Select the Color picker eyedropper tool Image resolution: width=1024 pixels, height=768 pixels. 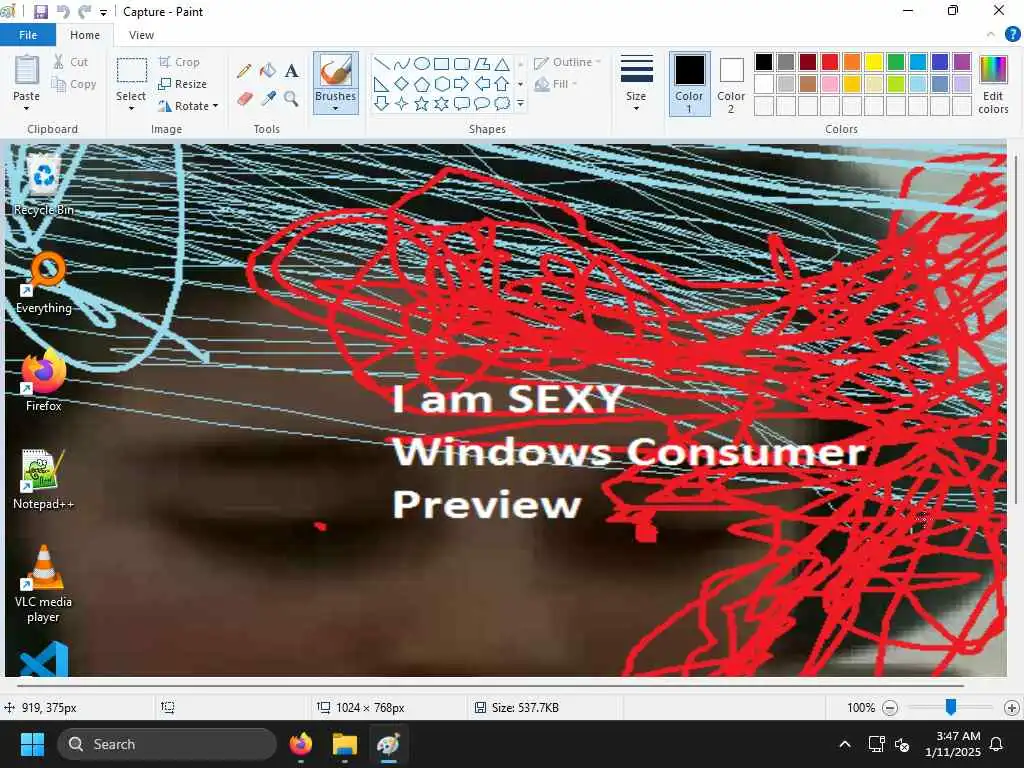(x=268, y=99)
